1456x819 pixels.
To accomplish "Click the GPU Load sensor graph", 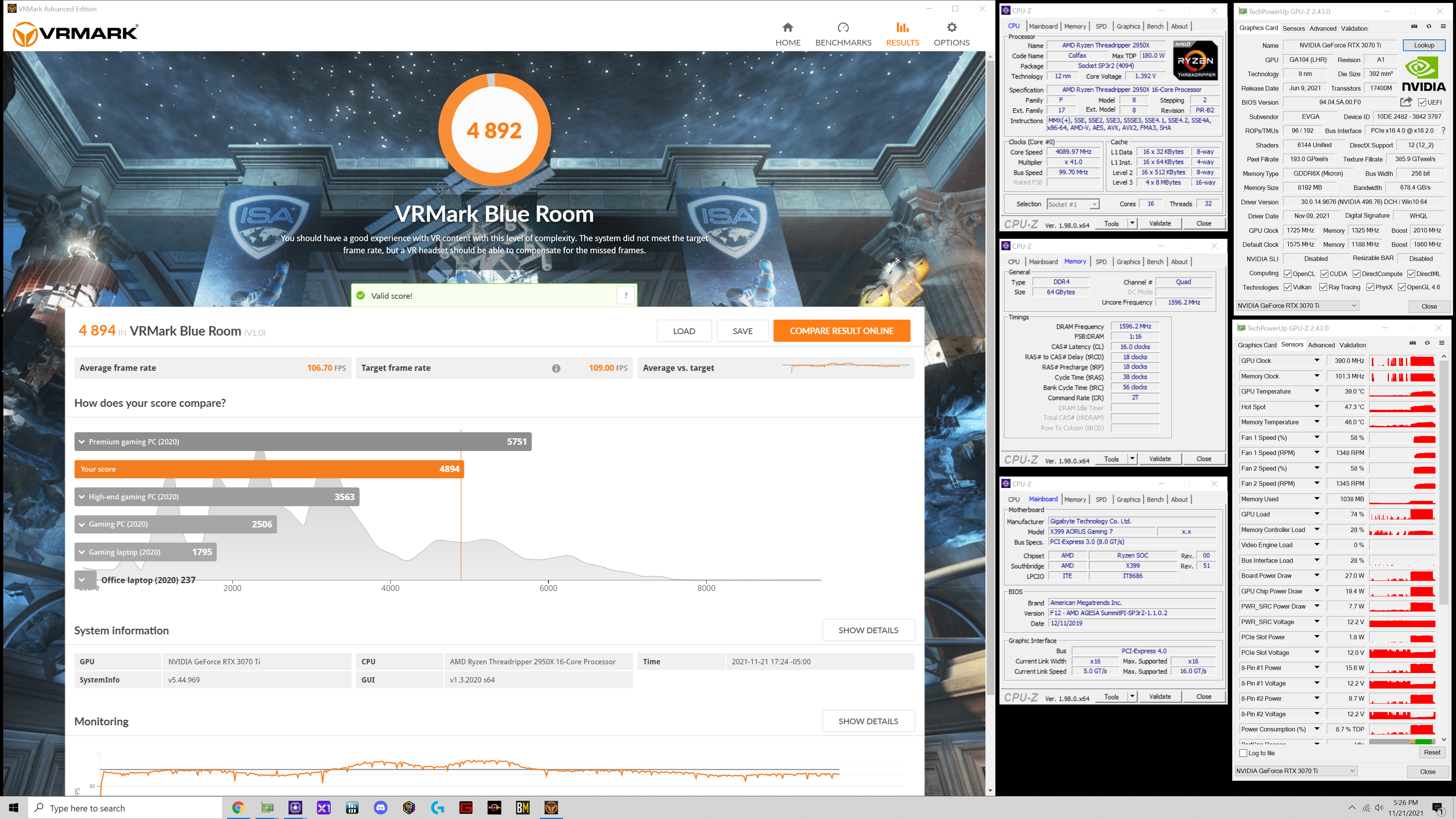I will coord(1402,515).
